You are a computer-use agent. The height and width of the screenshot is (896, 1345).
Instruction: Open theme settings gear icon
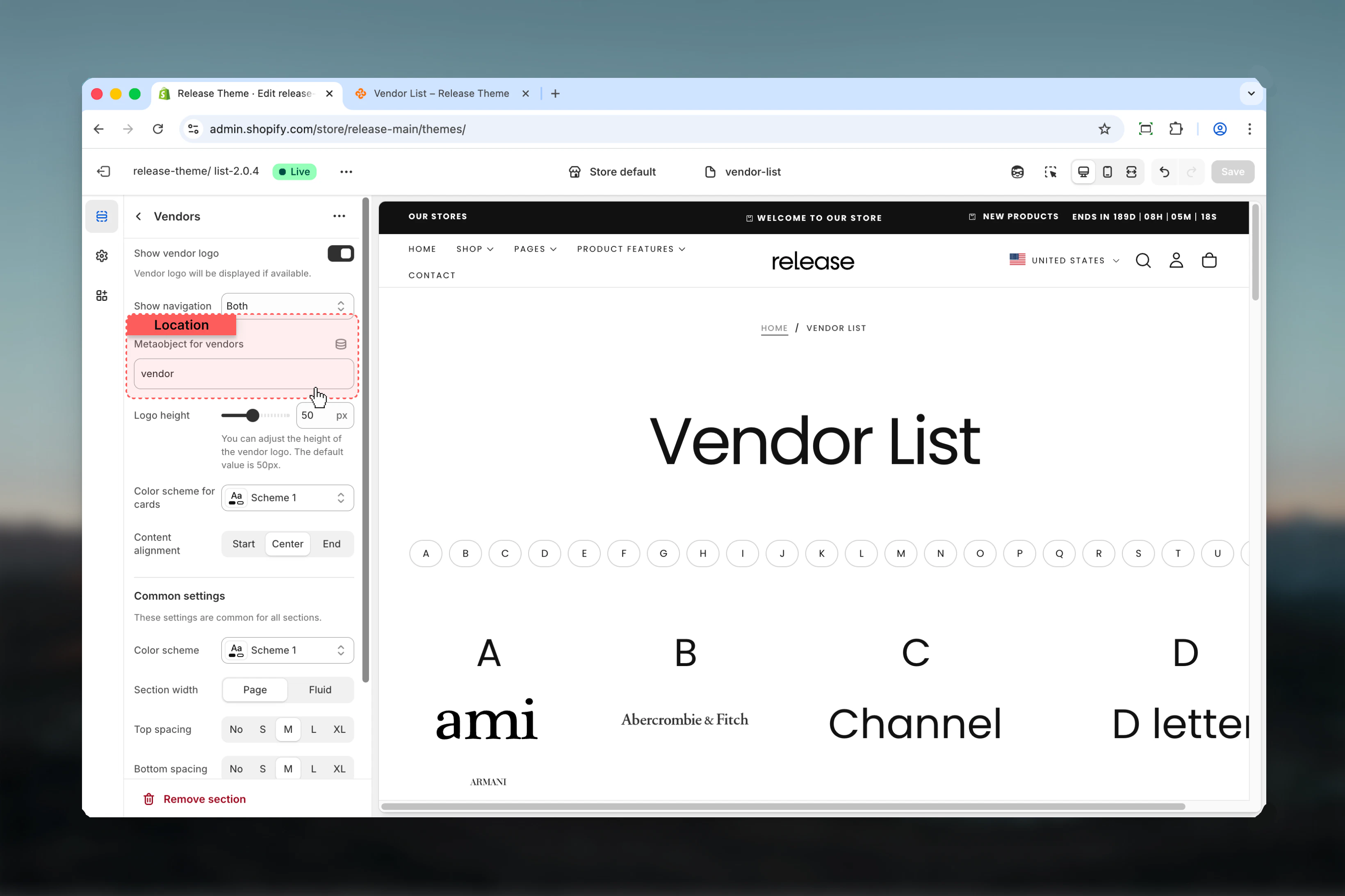coord(102,256)
